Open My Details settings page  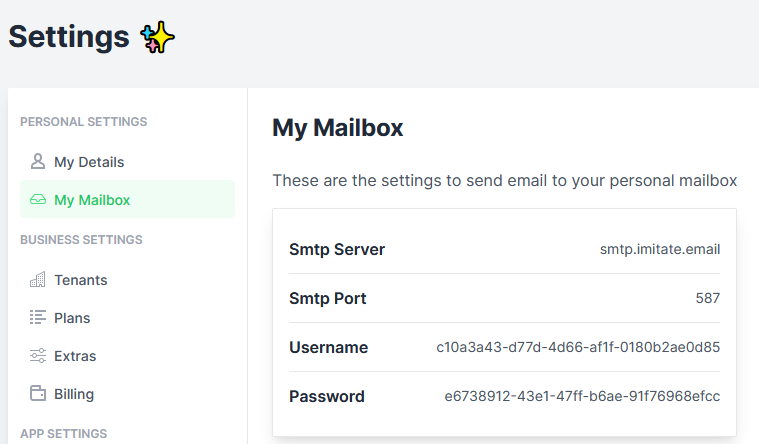[127, 162]
